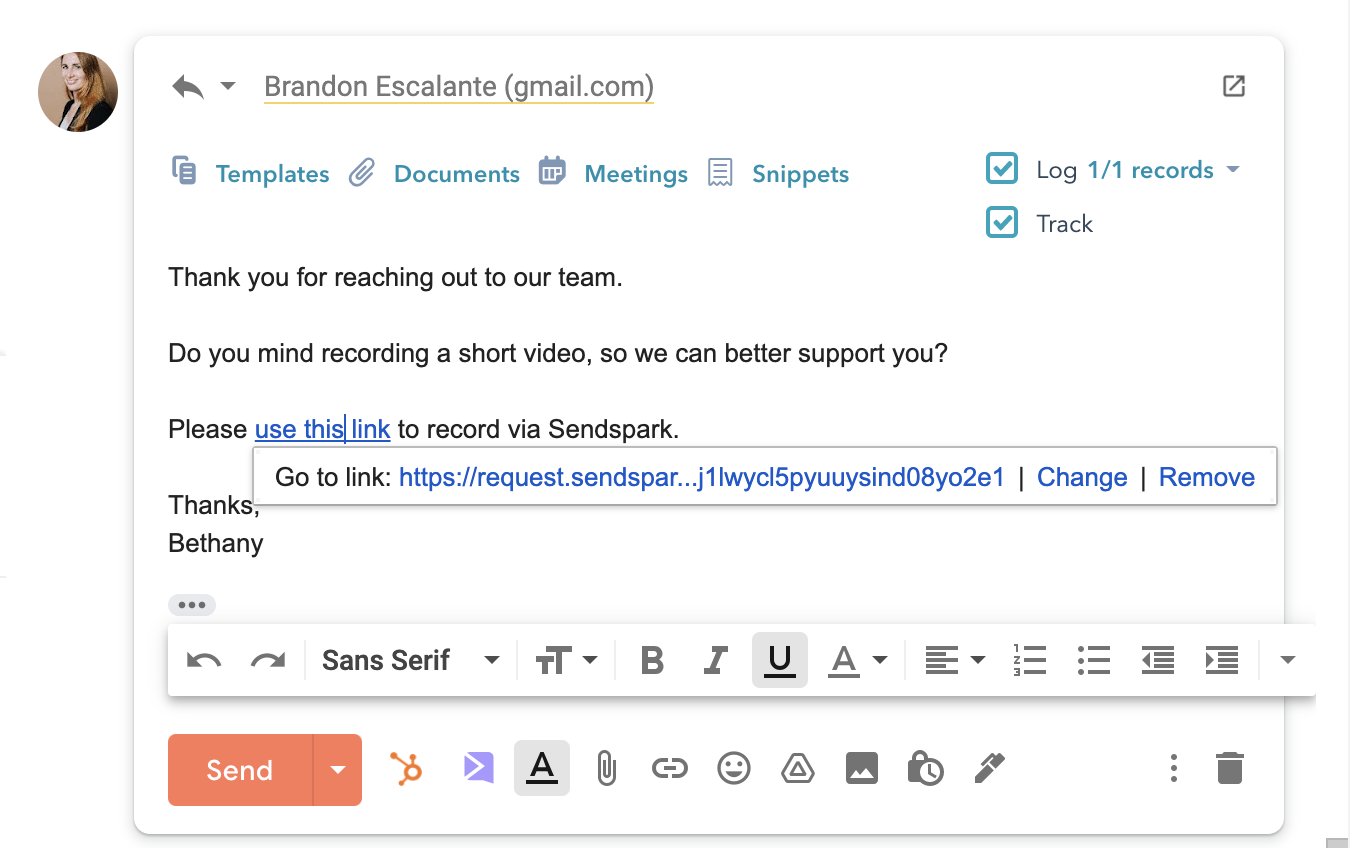Open the text alignment dropdown
Screen dimensions: 1352x848
click(x=954, y=660)
